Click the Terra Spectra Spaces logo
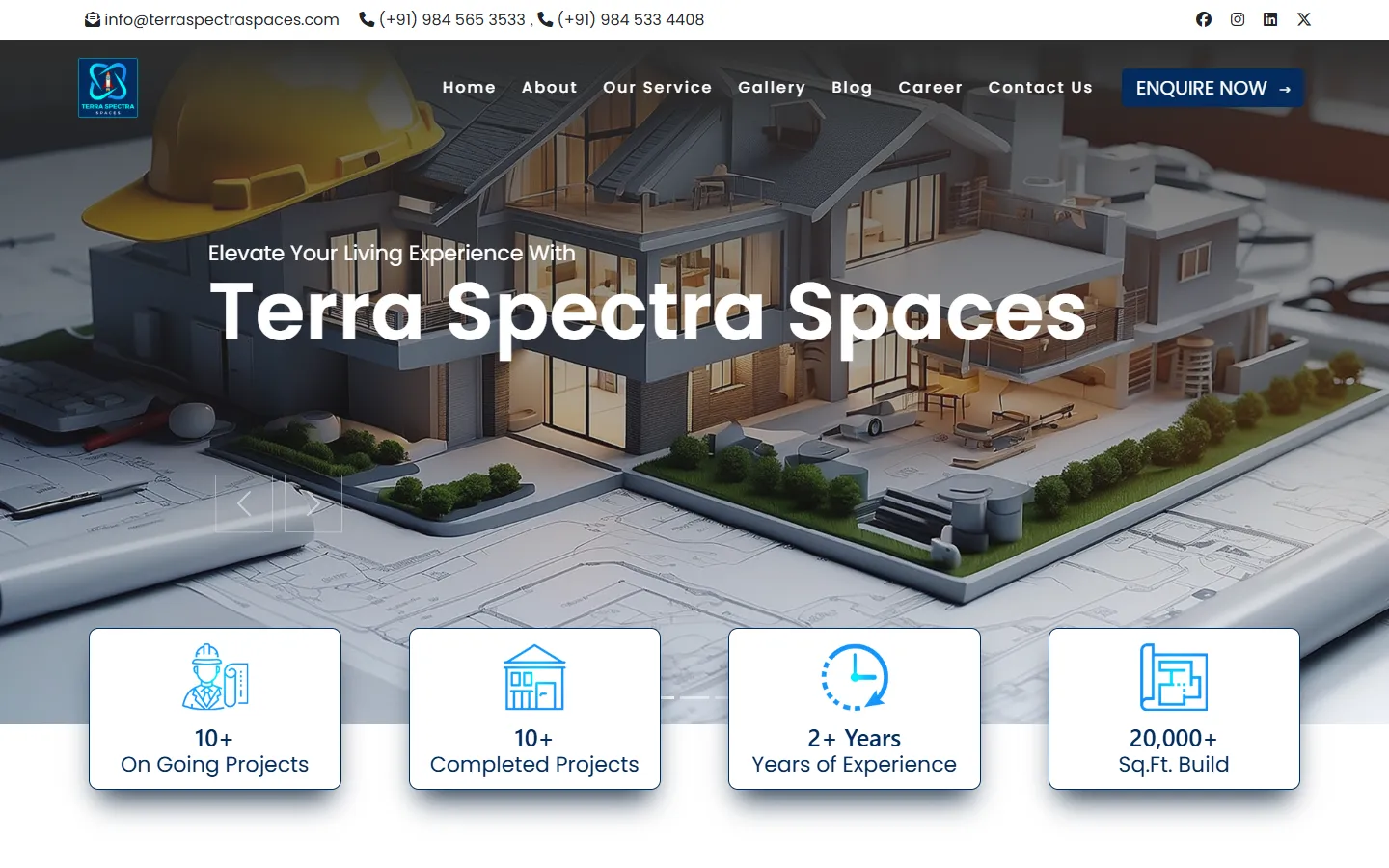The height and width of the screenshot is (868, 1389). (x=108, y=88)
